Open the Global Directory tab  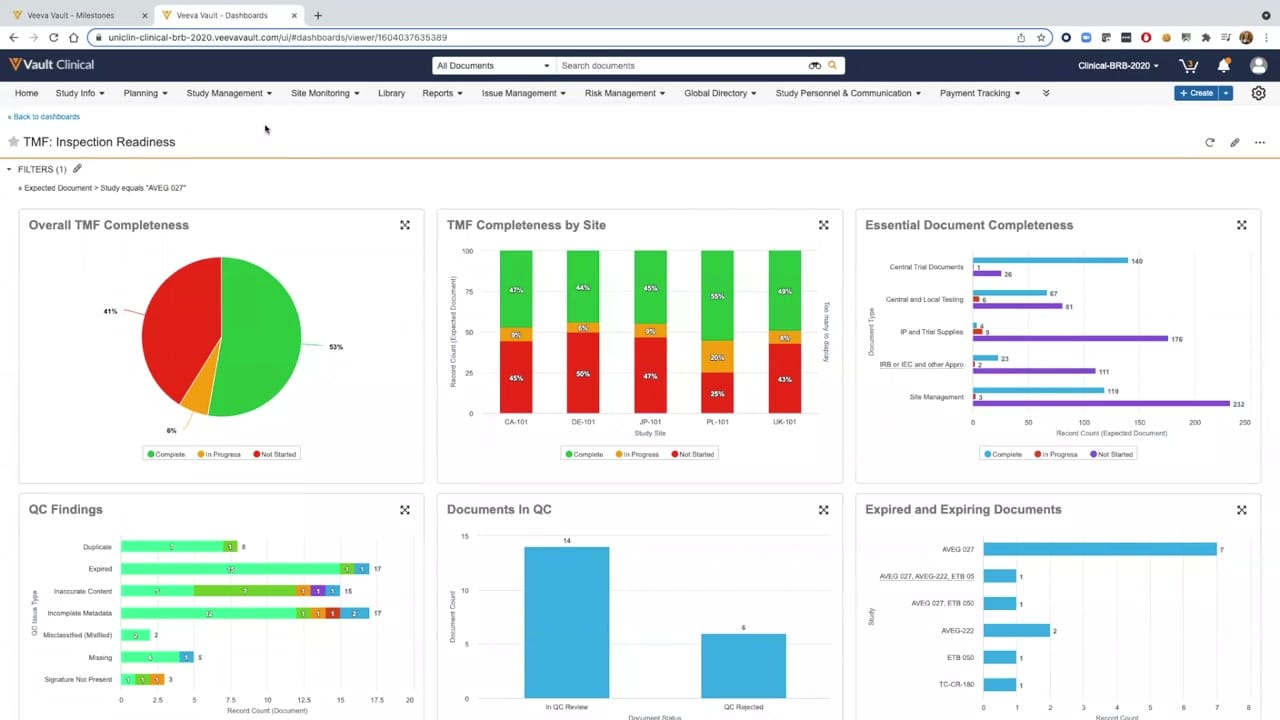[x=720, y=93]
